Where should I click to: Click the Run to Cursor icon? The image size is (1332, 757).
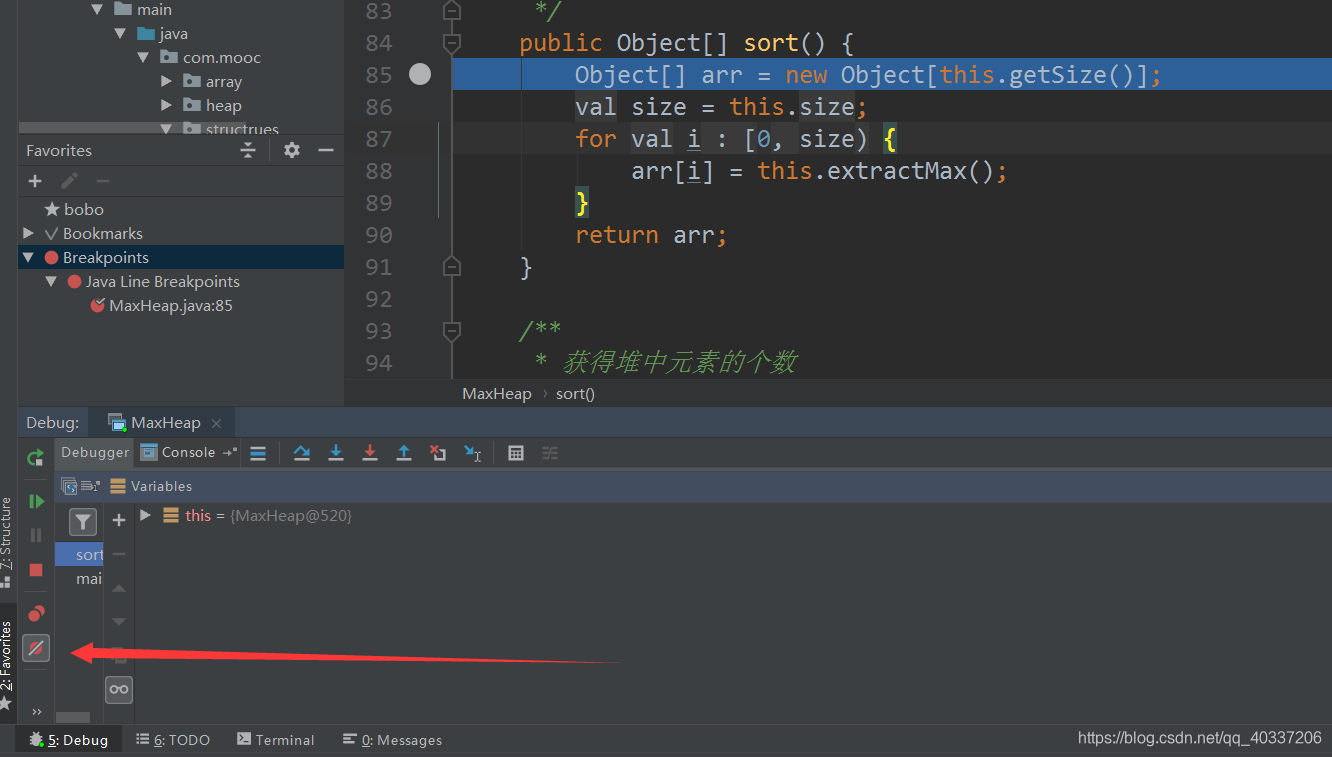coord(472,453)
